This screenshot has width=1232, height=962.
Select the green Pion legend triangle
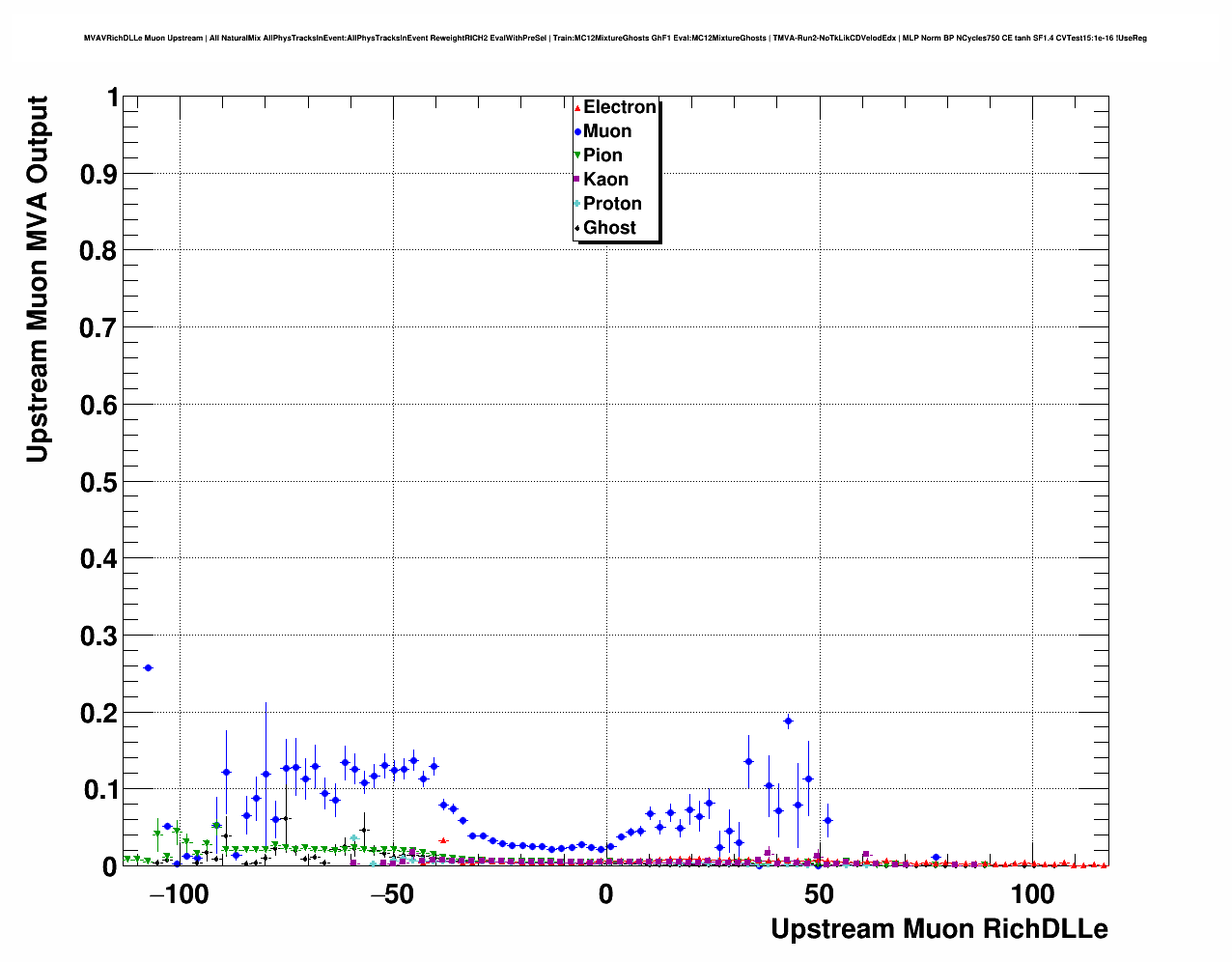coord(577,156)
